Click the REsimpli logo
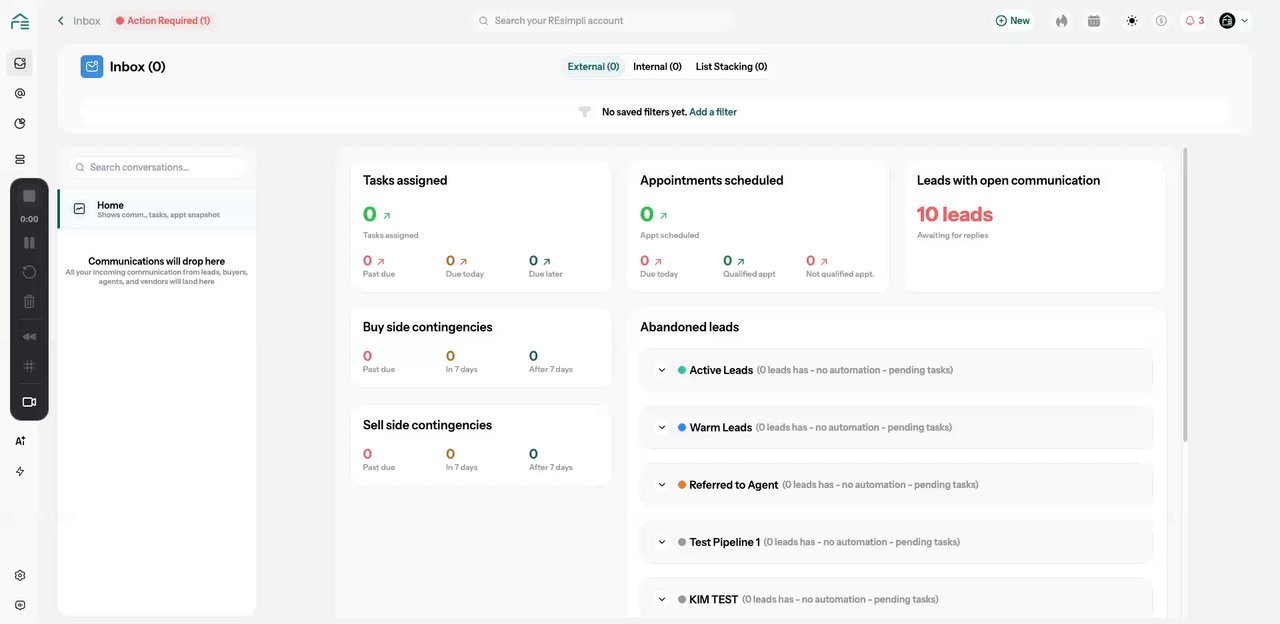The width and height of the screenshot is (1280, 624). pyautogui.click(x=20, y=21)
